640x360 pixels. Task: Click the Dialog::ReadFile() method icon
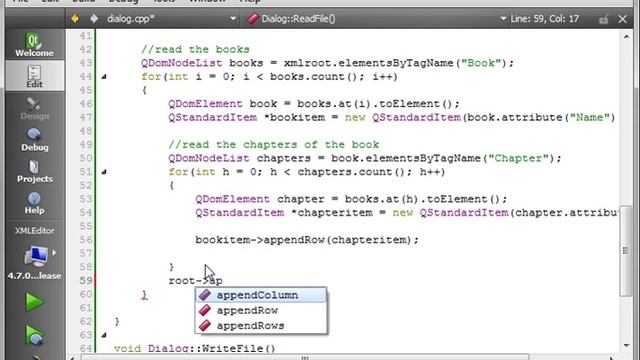pyautogui.click(x=253, y=19)
